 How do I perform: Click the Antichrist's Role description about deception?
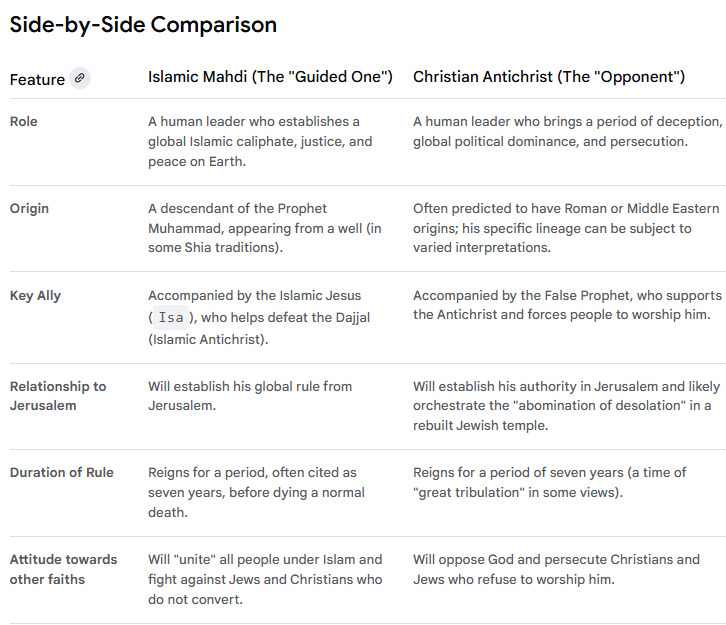pos(566,131)
